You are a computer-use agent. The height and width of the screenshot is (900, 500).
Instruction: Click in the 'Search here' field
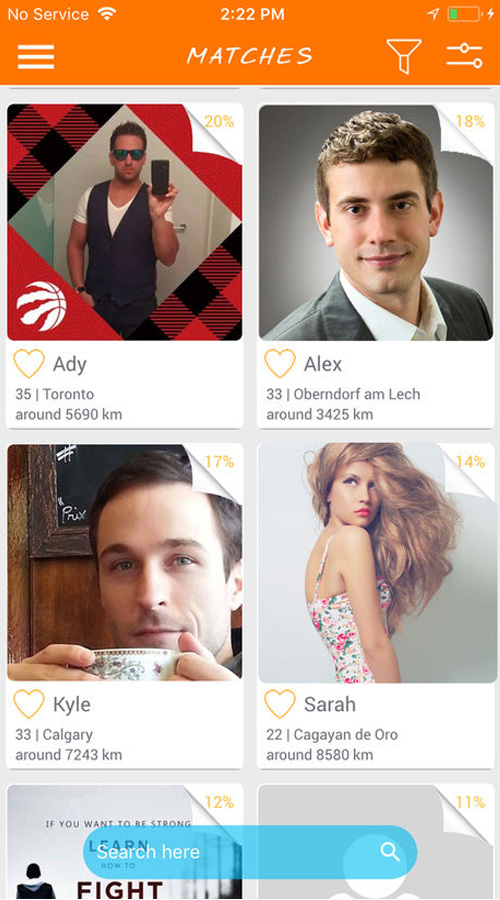pos(250,852)
